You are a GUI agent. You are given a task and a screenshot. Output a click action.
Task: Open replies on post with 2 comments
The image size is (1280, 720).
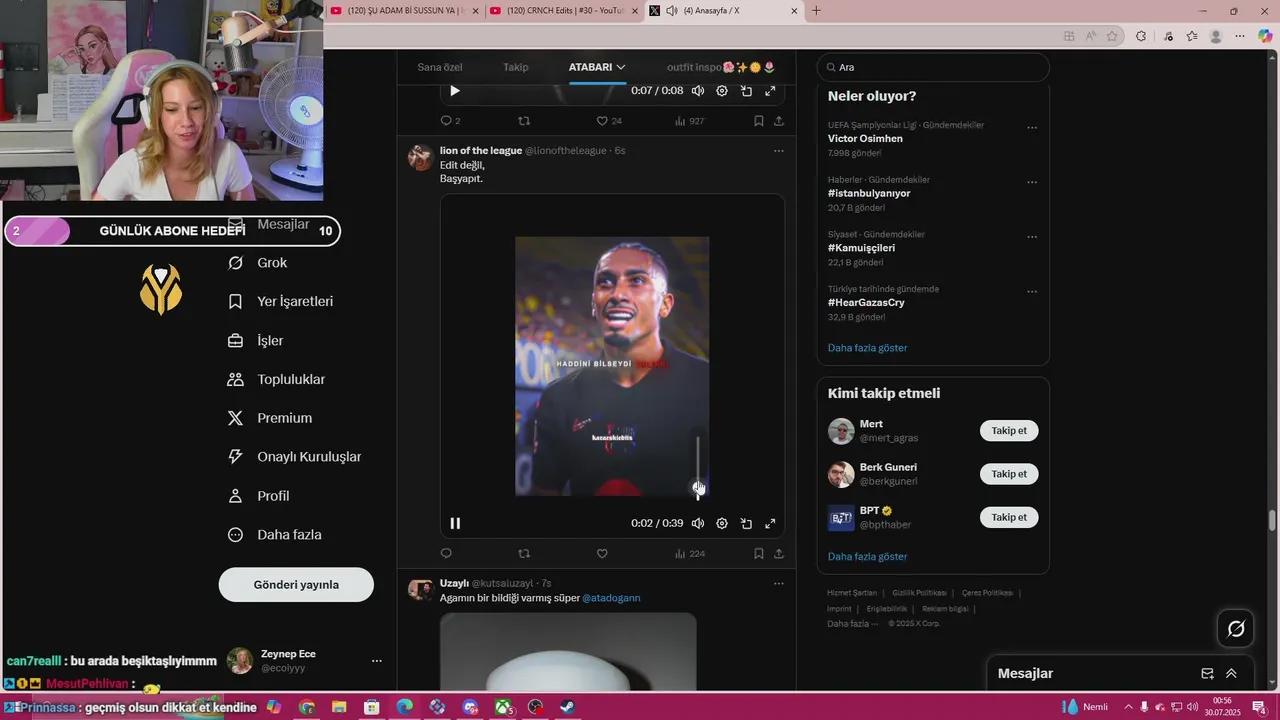coord(450,121)
